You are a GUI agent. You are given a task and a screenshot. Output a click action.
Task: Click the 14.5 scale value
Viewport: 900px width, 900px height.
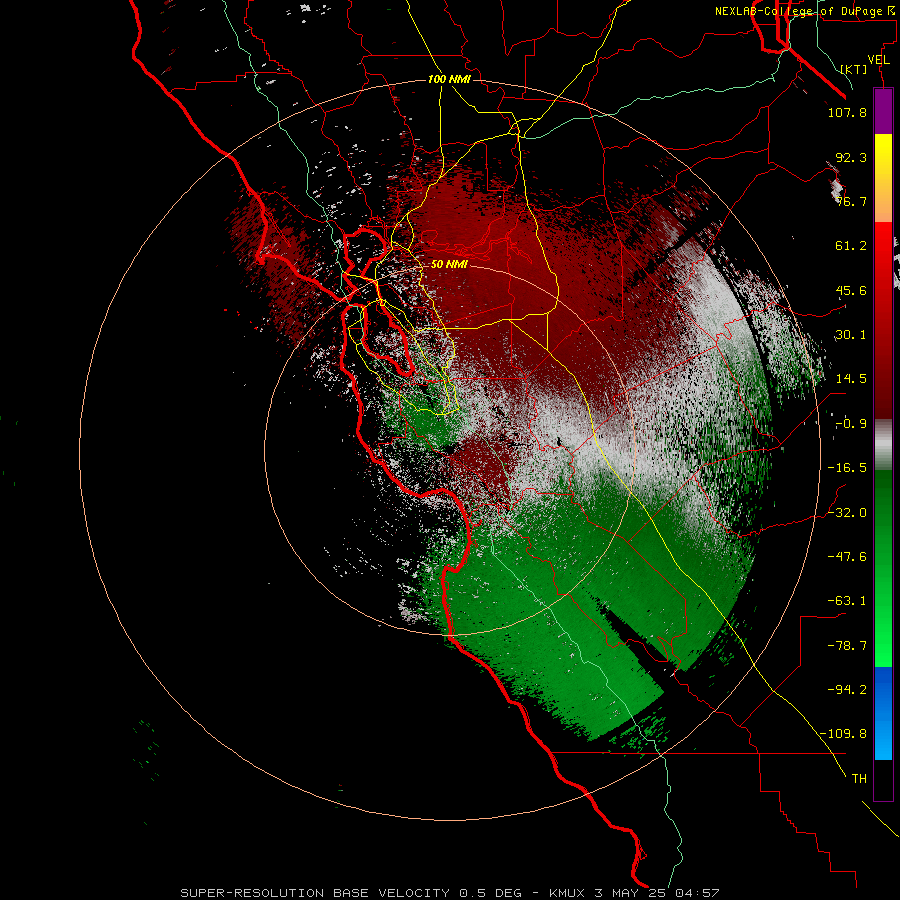pyautogui.click(x=851, y=379)
